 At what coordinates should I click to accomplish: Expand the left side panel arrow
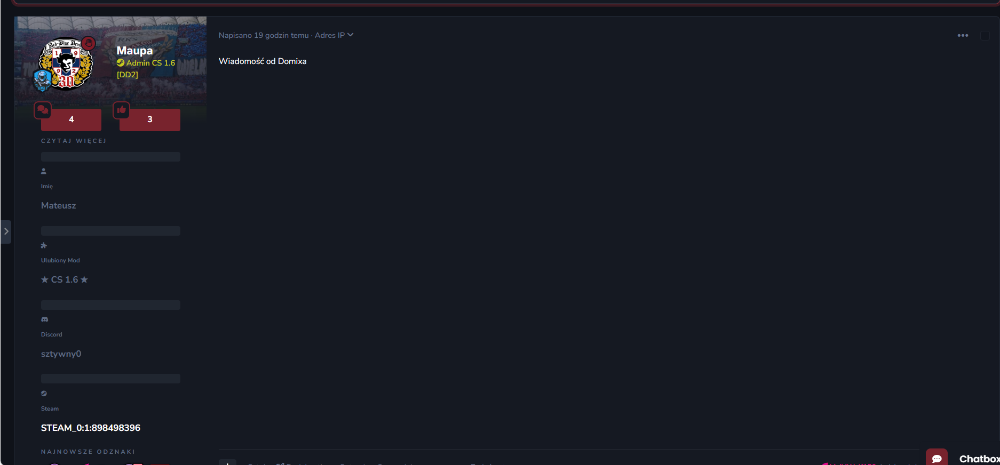click(6, 232)
